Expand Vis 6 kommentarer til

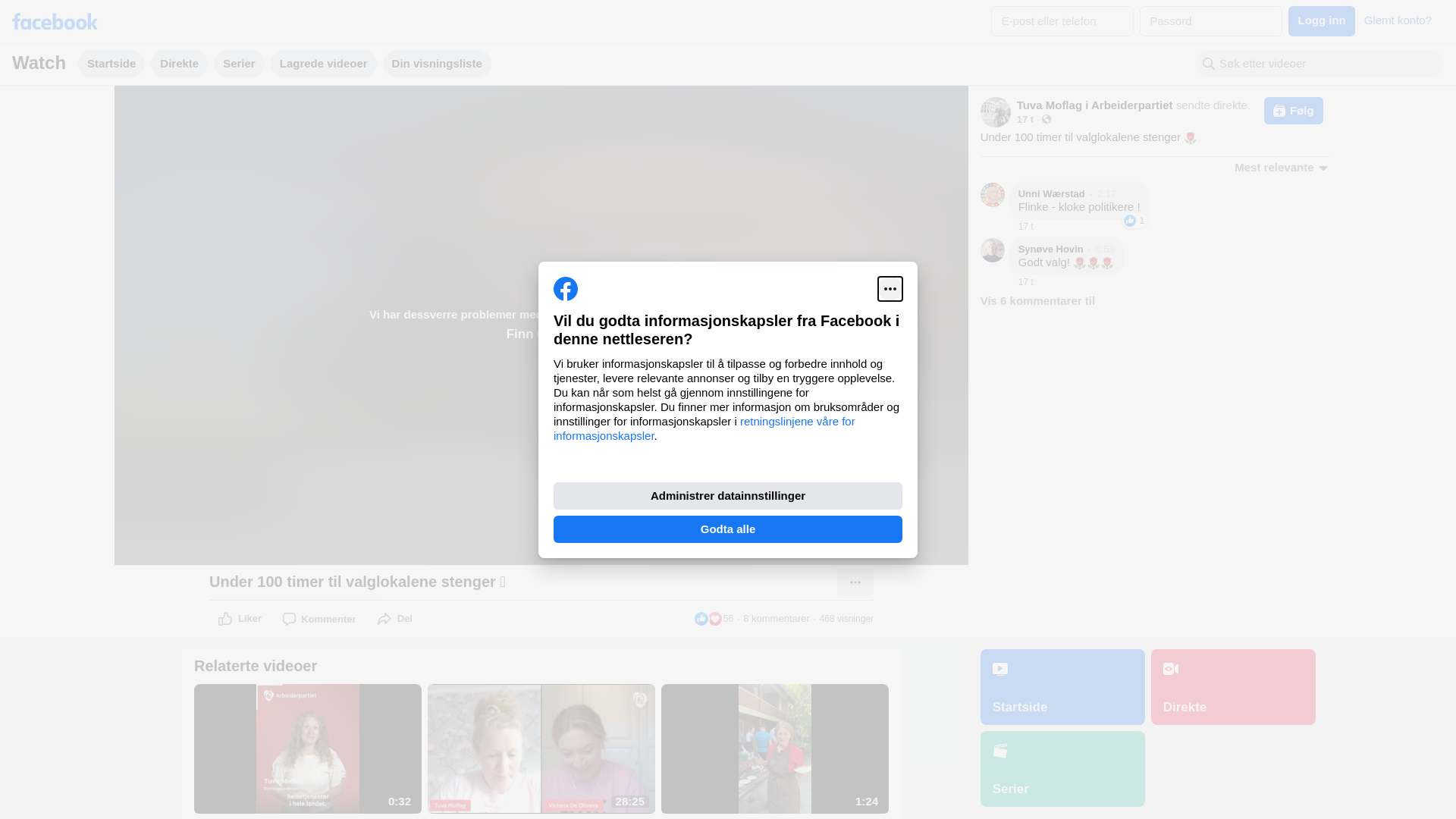click(1037, 301)
